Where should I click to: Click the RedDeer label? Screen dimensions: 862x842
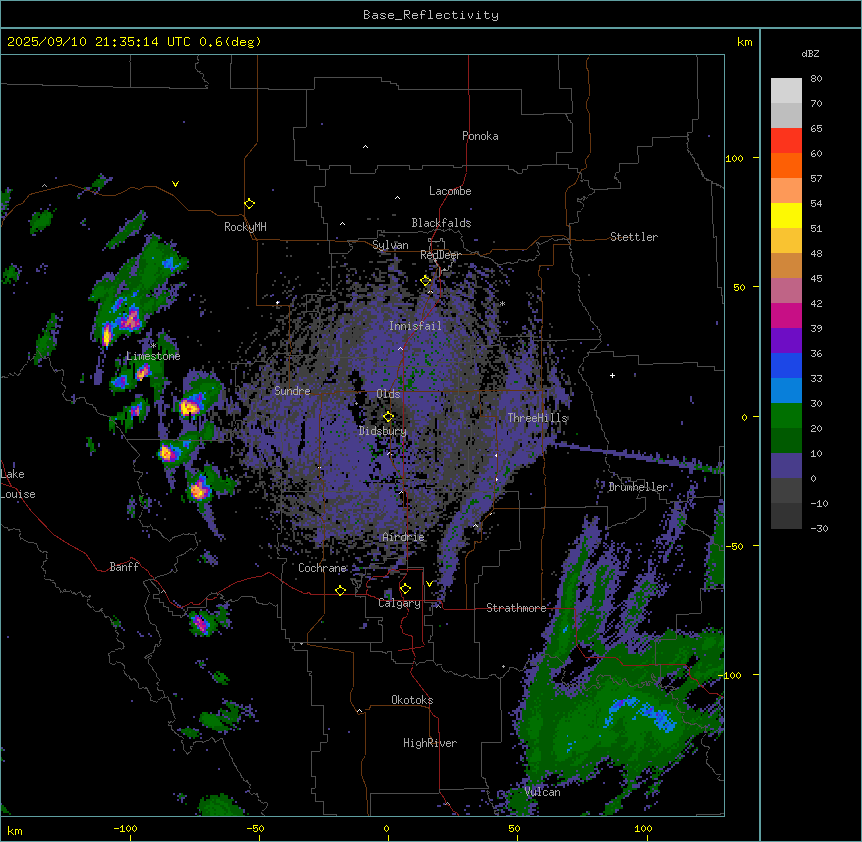[x=440, y=255]
